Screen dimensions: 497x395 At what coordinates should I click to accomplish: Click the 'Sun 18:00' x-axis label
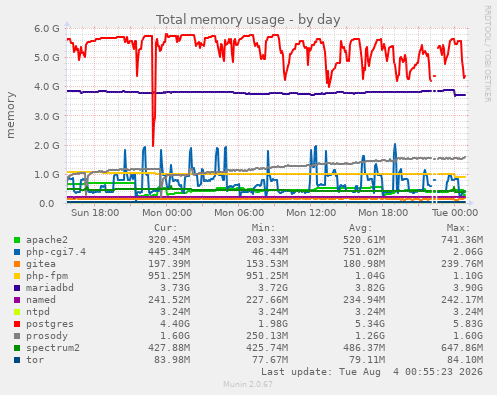[x=95, y=213]
